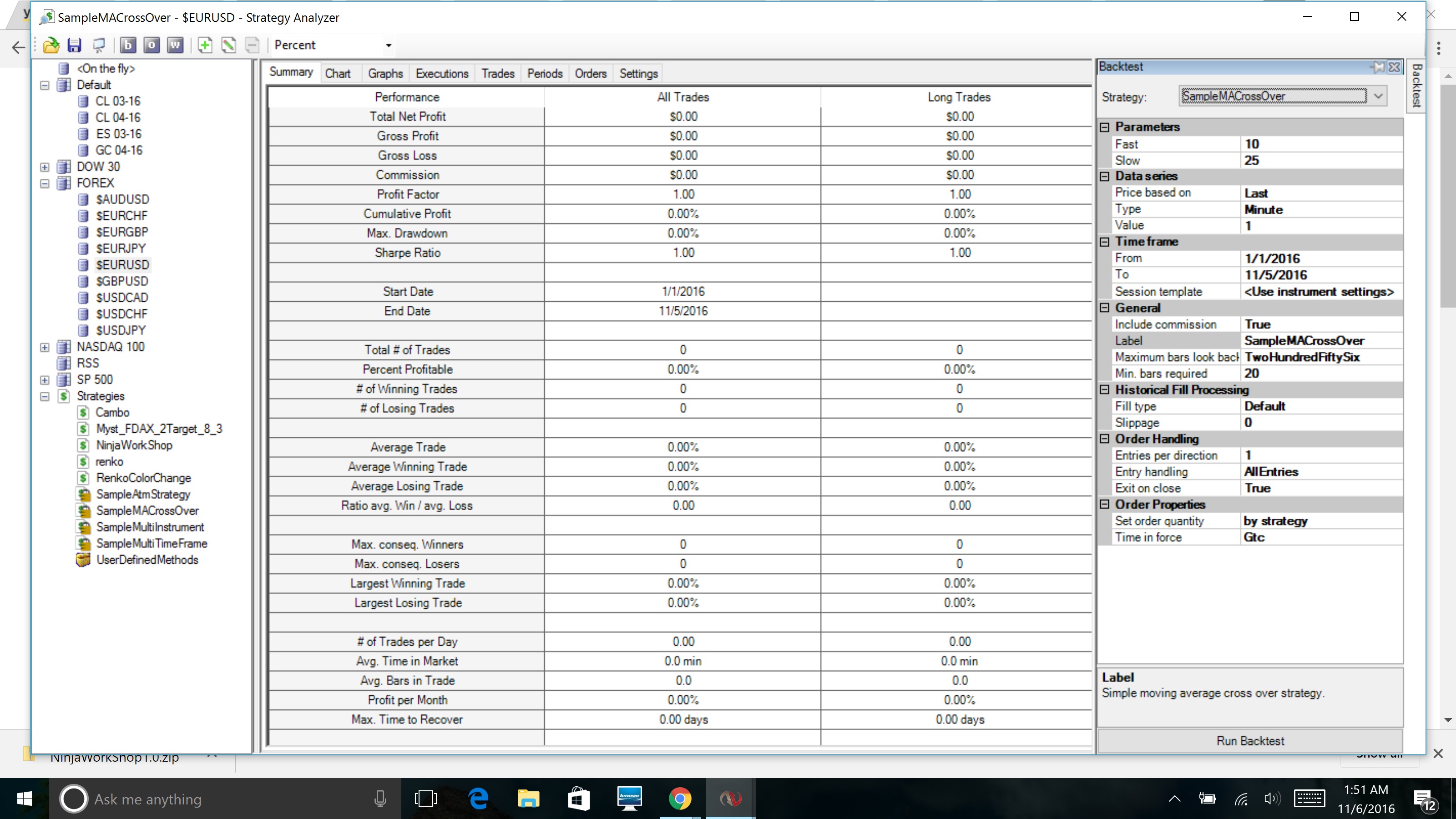Open the Percent display mode dropdown

tap(388, 45)
